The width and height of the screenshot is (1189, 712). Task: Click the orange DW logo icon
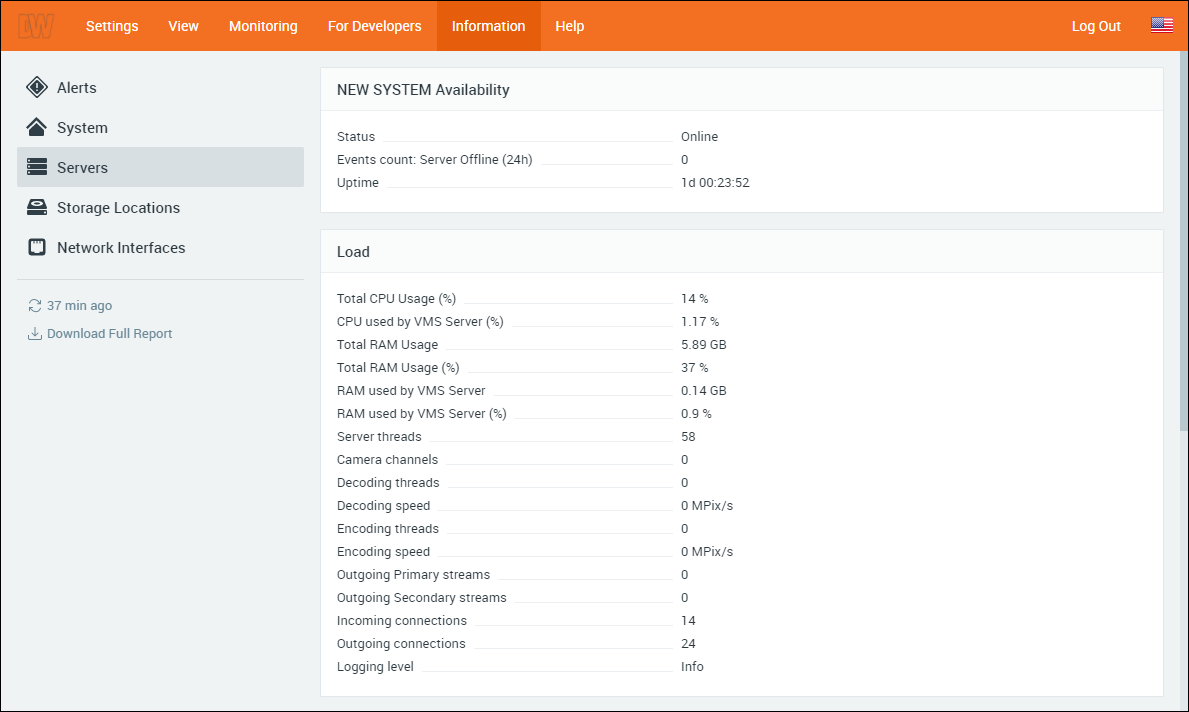tap(36, 26)
